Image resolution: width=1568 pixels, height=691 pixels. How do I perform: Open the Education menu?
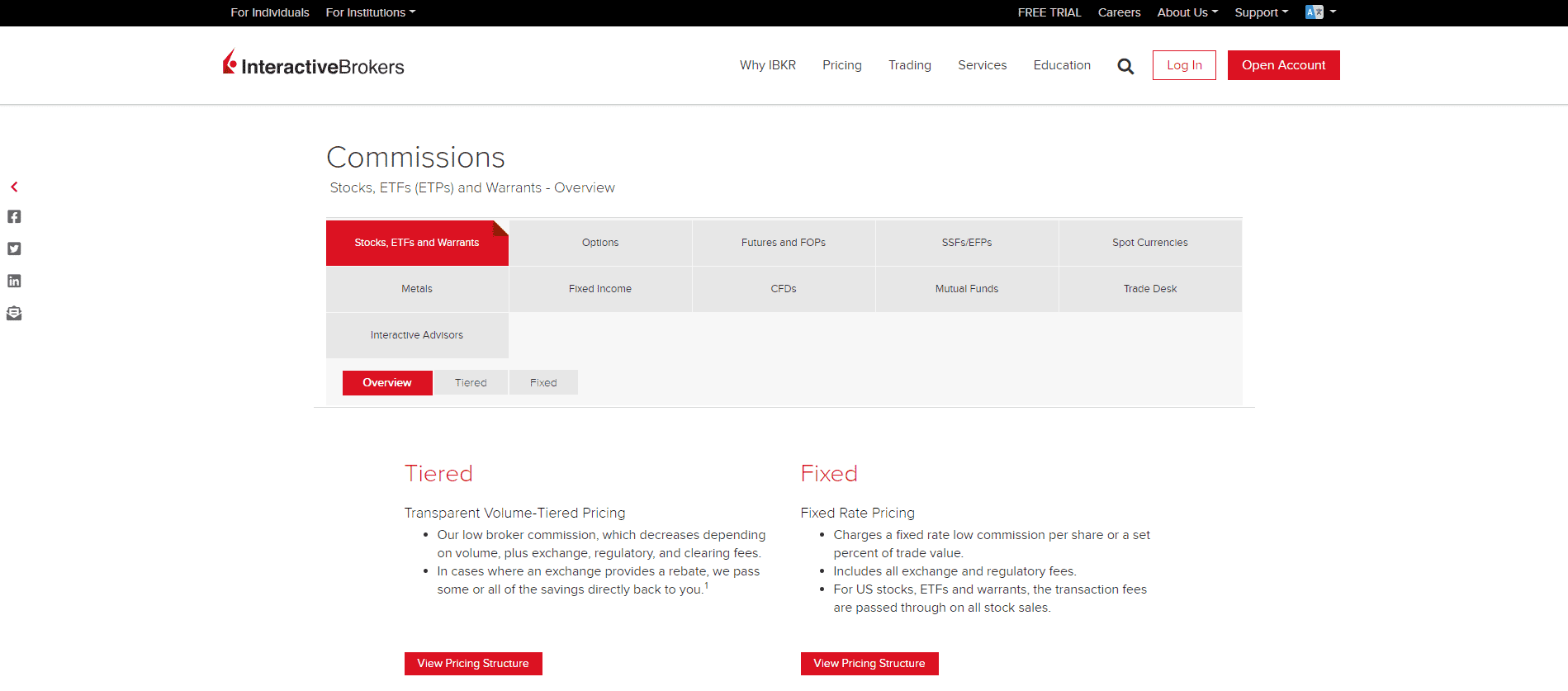(x=1062, y=65)
